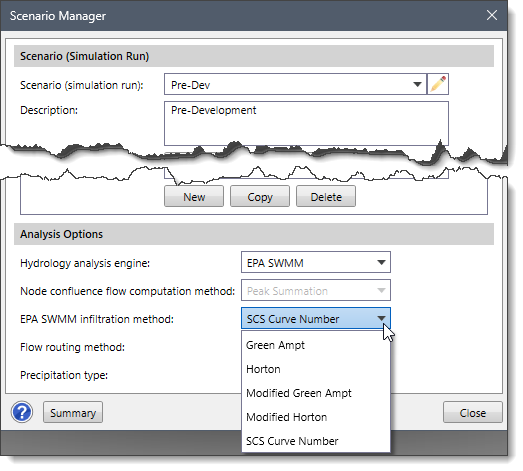Click the Precipitation type label
The height and width of the screenshot is (471, 523).
[x=64, y=375]
